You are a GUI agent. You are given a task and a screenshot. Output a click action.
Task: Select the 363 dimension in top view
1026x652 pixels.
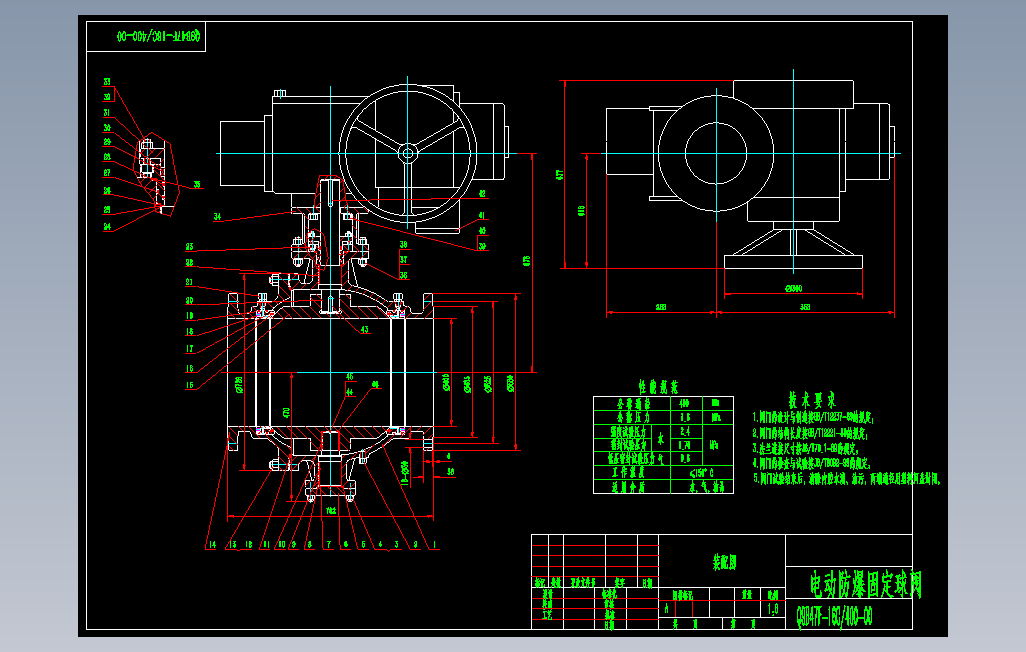(805, 307)
